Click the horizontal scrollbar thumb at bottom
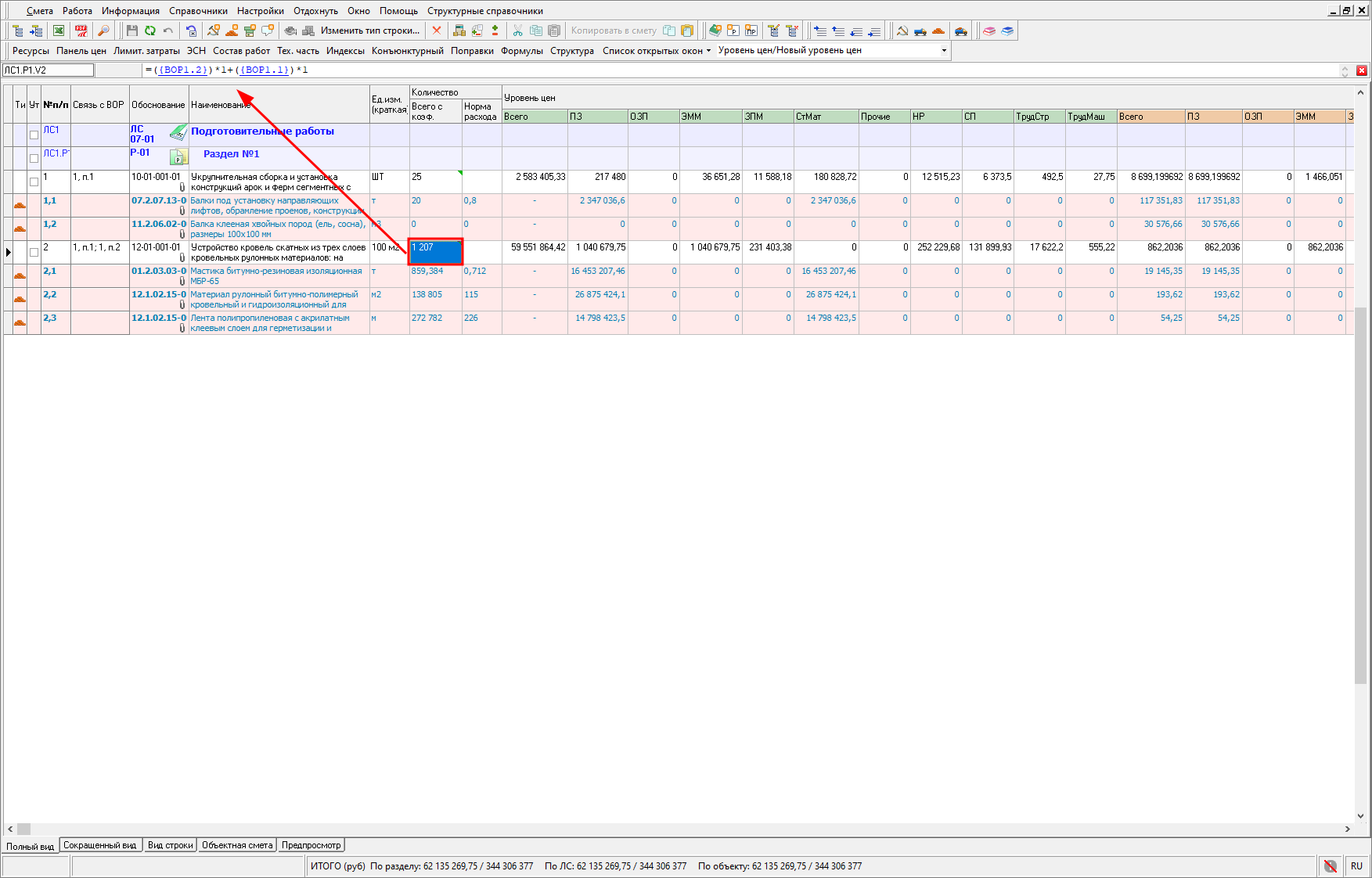 coord(24,829)
